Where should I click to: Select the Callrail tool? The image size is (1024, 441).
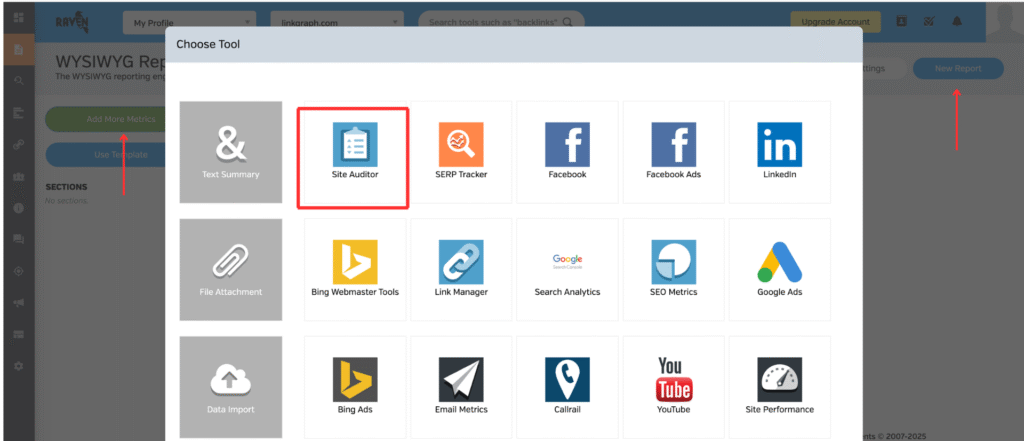click(567, 387)
